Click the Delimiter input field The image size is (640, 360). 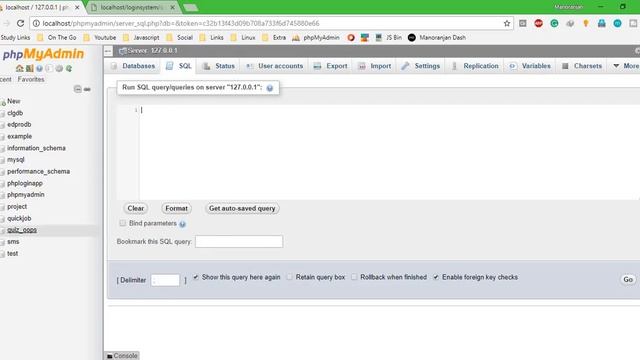pyautogui.click(x=165, y=280)
